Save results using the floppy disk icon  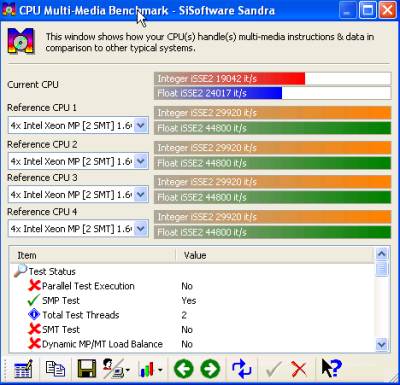pyautogui.click(x=87, y=369)
